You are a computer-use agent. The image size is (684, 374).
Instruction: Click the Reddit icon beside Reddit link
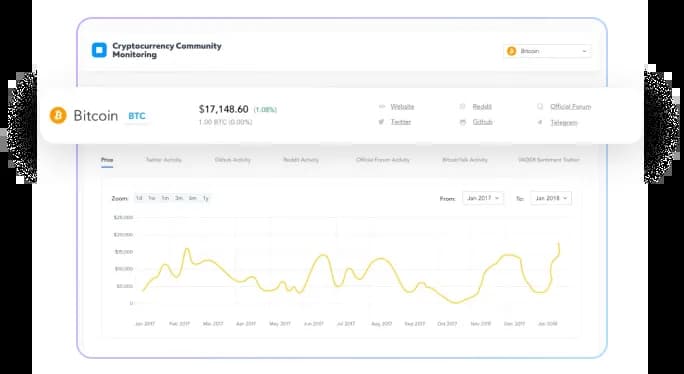(x=463, y=106)
